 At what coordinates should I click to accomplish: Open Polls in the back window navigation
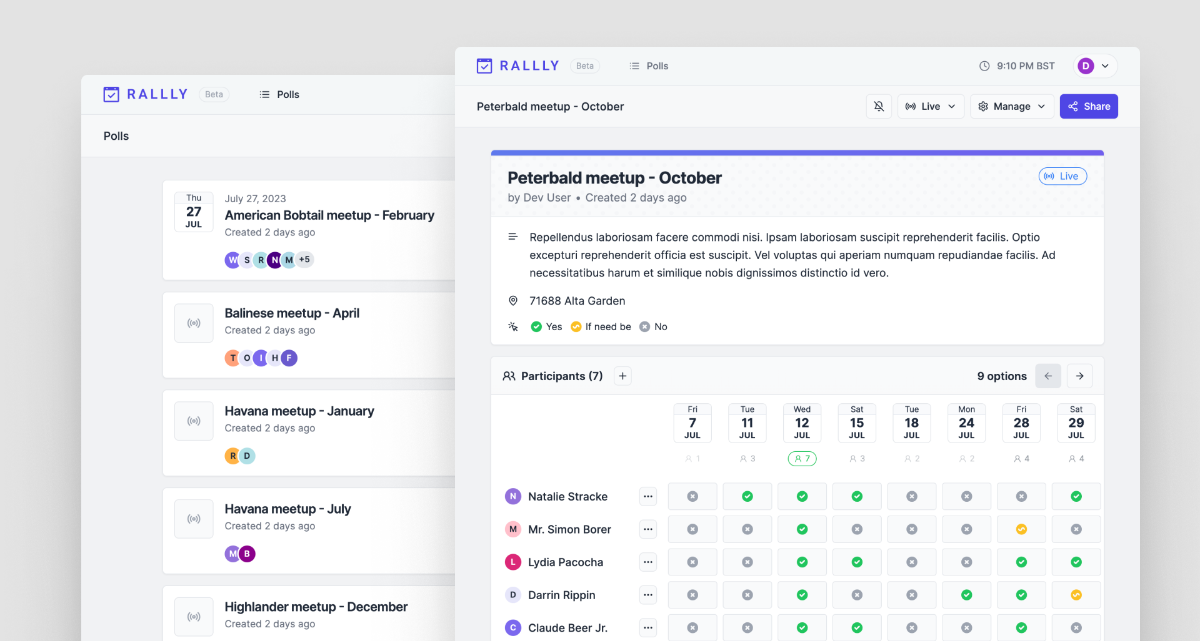[x=279, y=94]
